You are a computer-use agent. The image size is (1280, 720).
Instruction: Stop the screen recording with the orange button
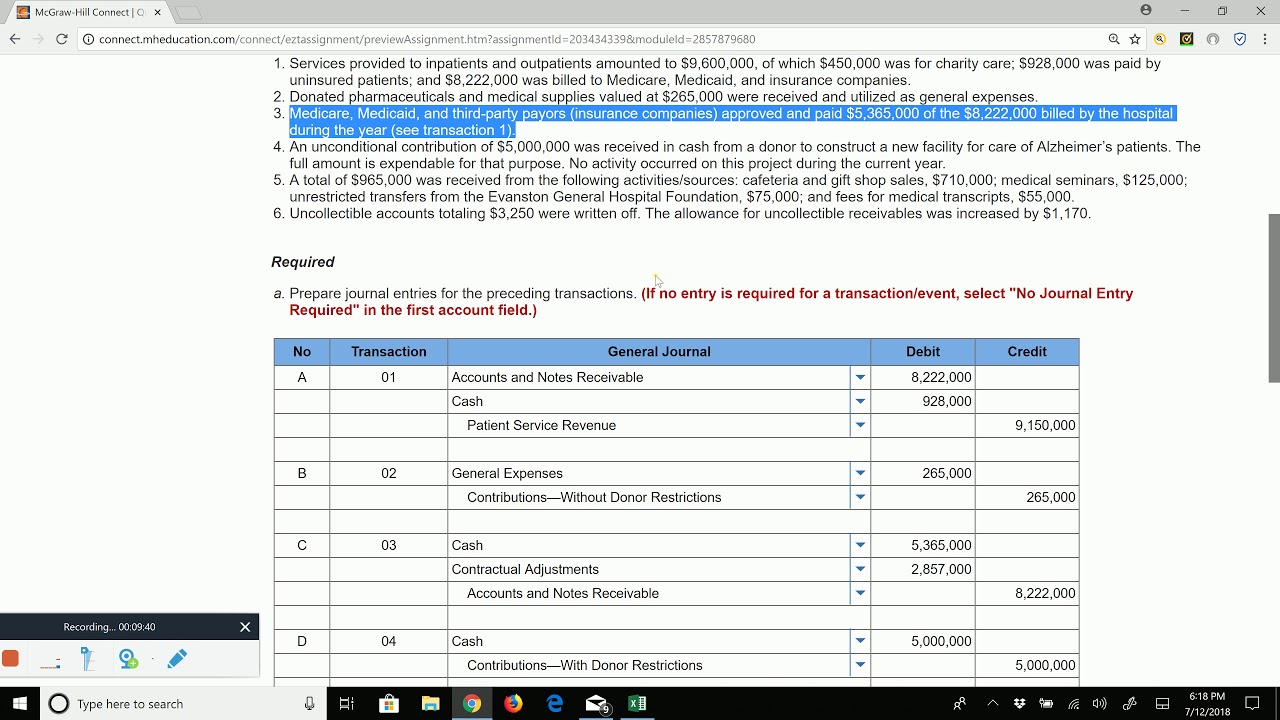(x=10, y=658)
